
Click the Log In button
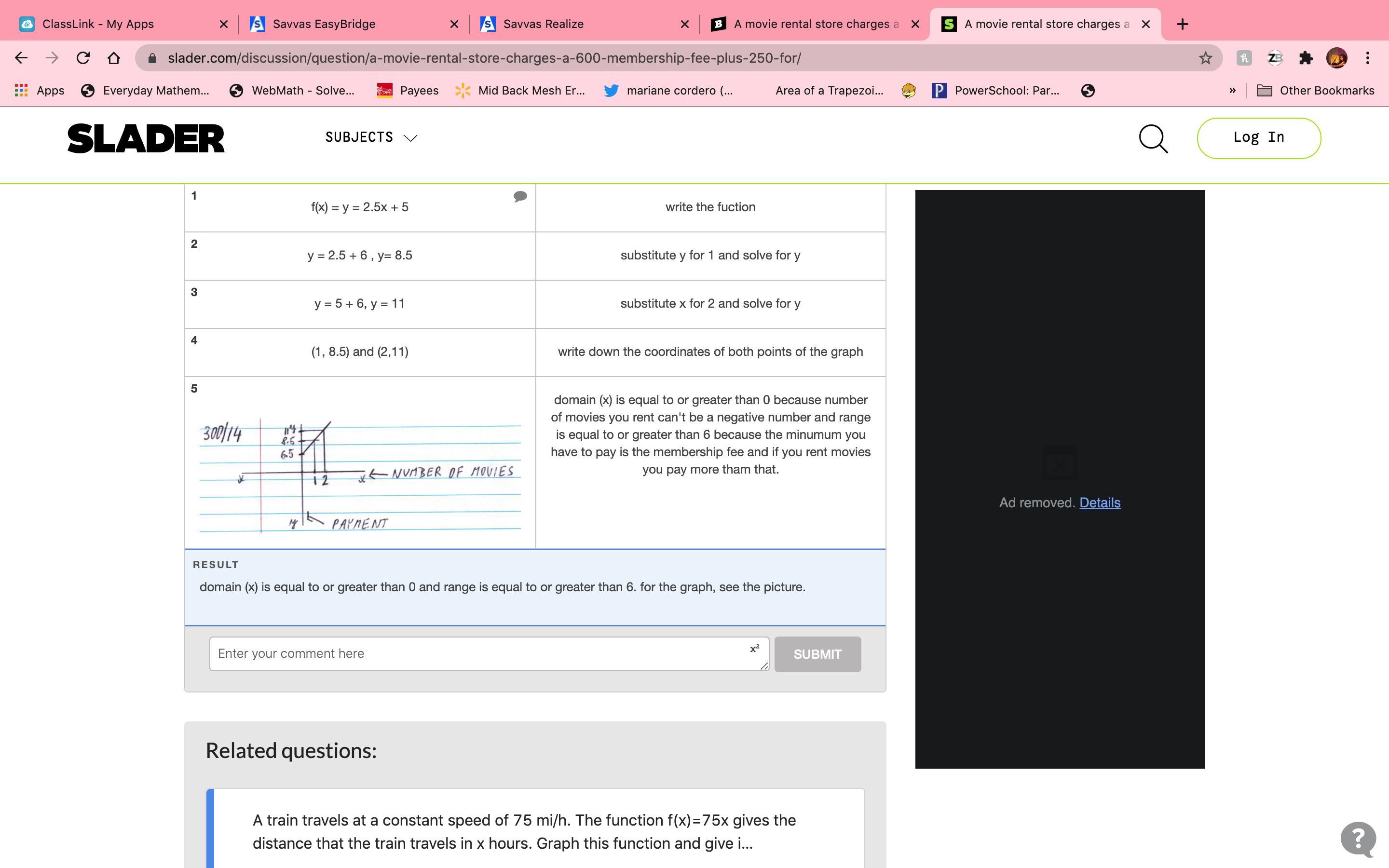pyautogui.click(x=1258, y=138)
